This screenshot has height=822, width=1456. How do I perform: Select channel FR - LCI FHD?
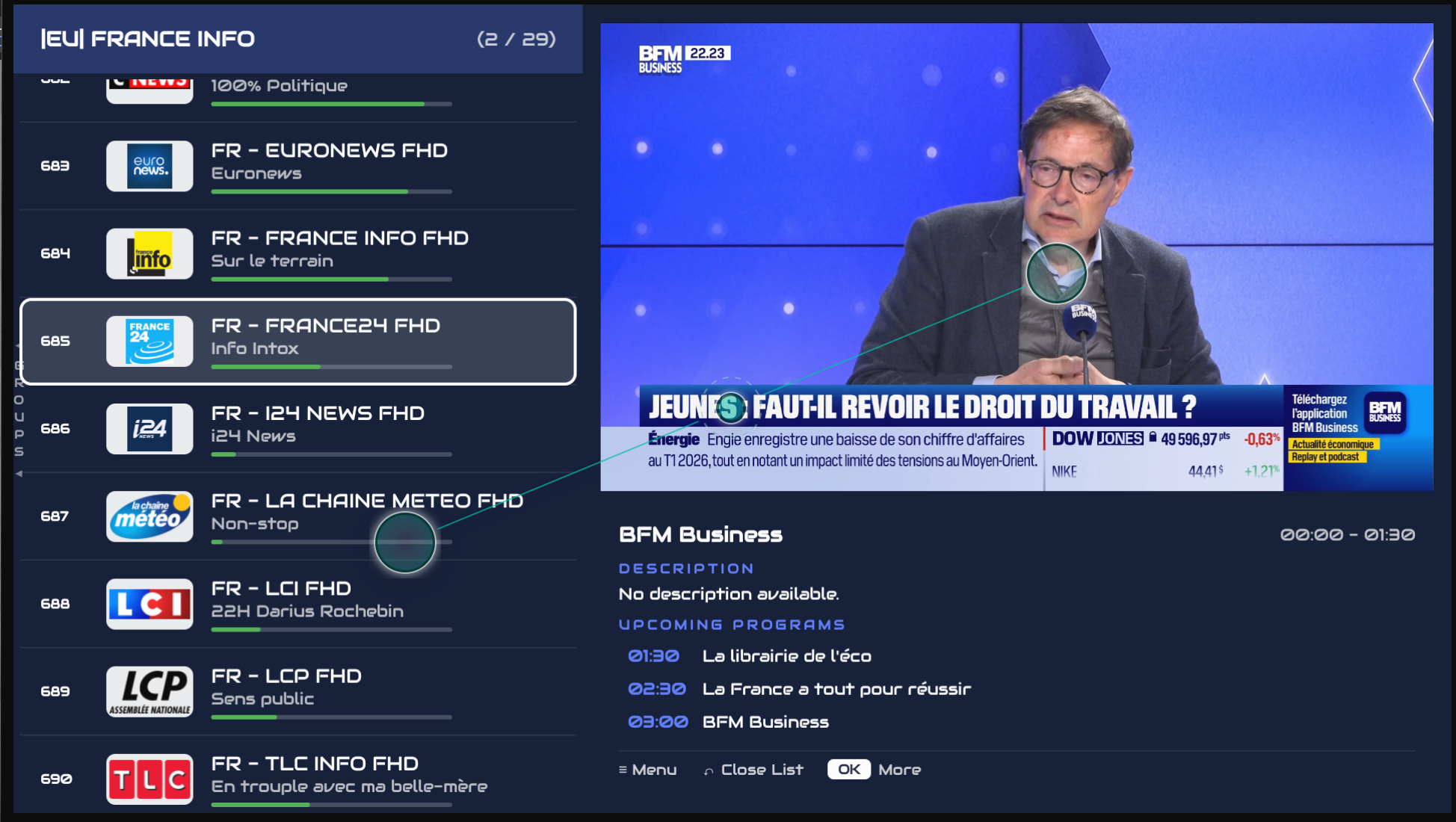[297, 604]
